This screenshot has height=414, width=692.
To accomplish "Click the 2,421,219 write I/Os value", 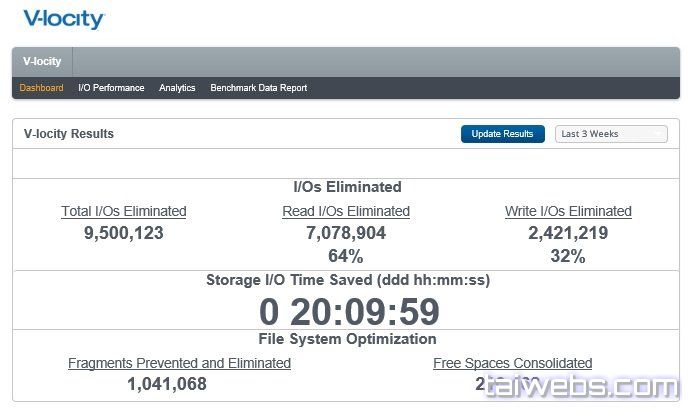I will [x=568, y=233].
